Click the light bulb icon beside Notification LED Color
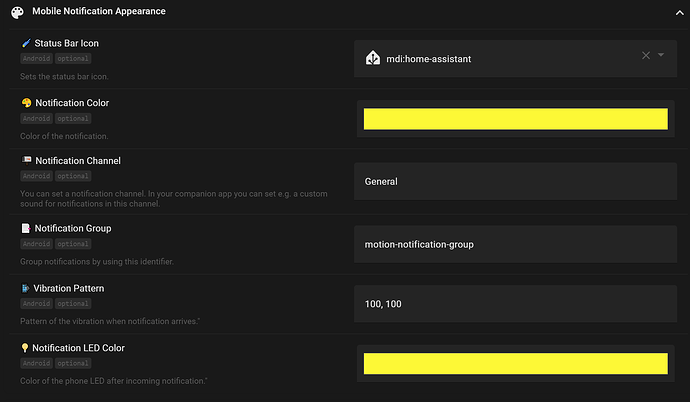The width and height of the screenshot is (690, 402). [x=25, y=347]
